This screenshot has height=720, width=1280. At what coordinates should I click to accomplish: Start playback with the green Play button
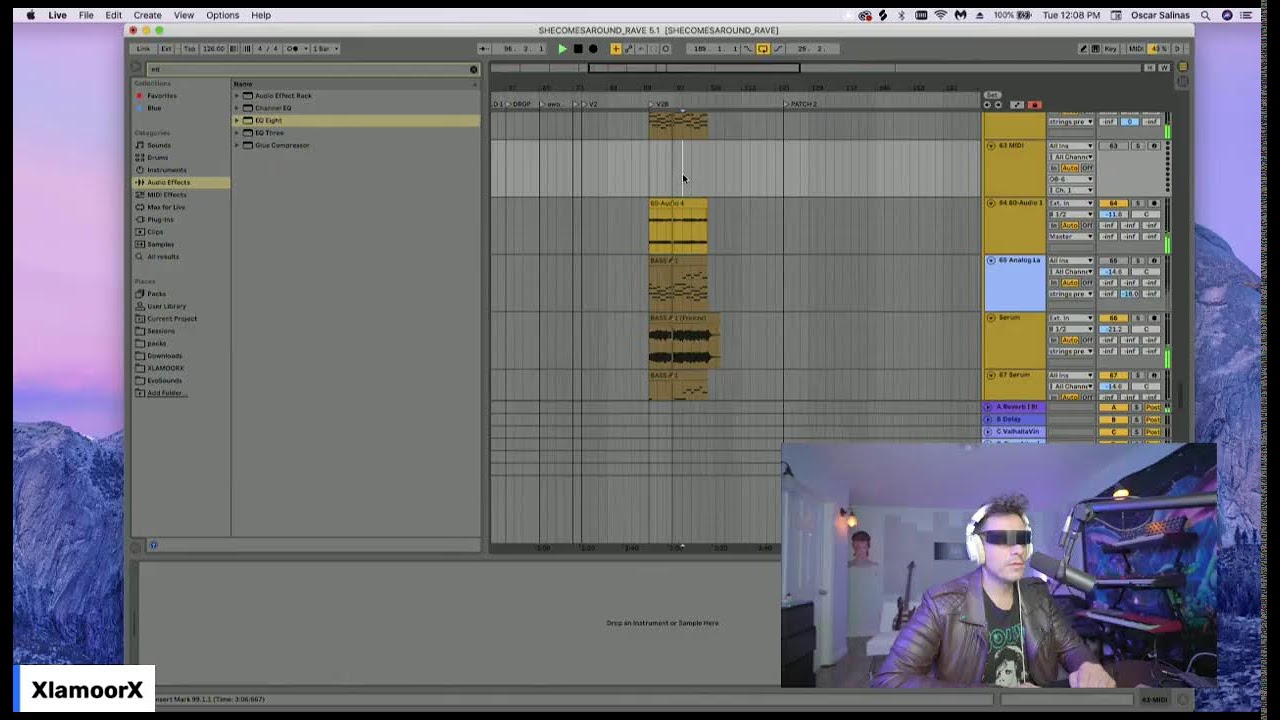point(562,48)
